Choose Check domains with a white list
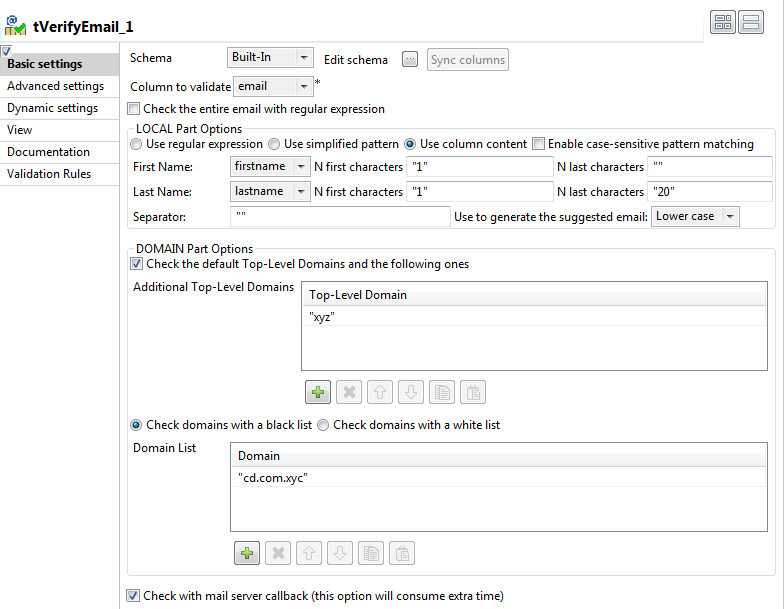 coord(323,425)
